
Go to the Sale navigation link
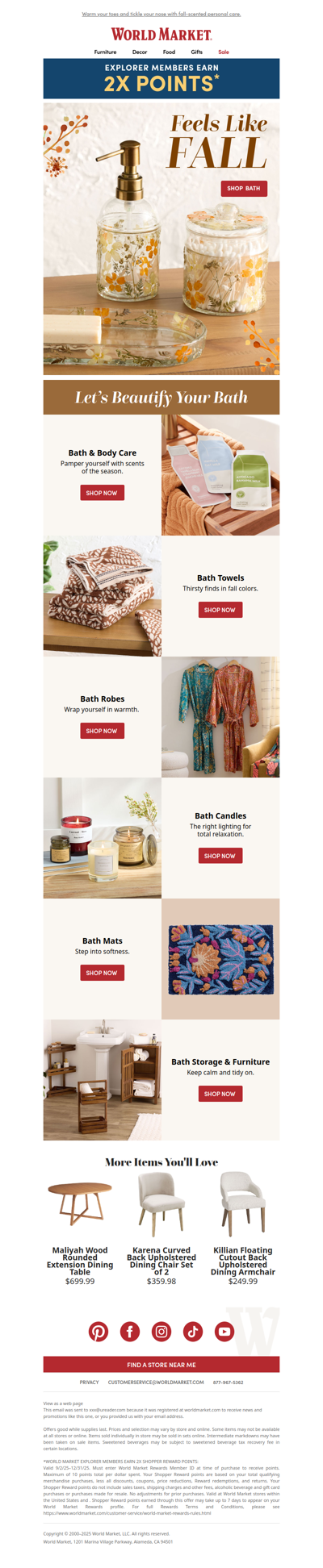pos(224,52)
